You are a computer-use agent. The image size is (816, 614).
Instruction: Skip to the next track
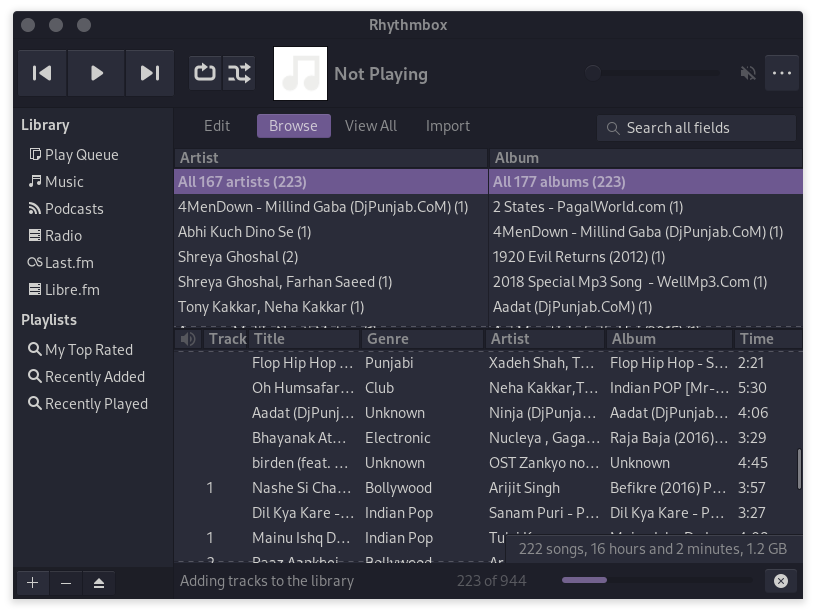pyautogui.click(x=150, y=72)
